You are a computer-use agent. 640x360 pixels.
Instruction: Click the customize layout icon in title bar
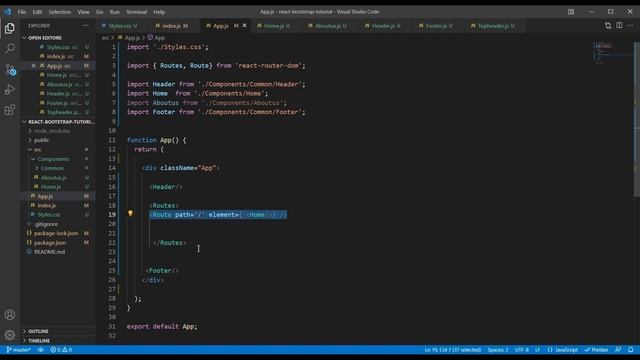pyautogui.click(x=571, y=12)
